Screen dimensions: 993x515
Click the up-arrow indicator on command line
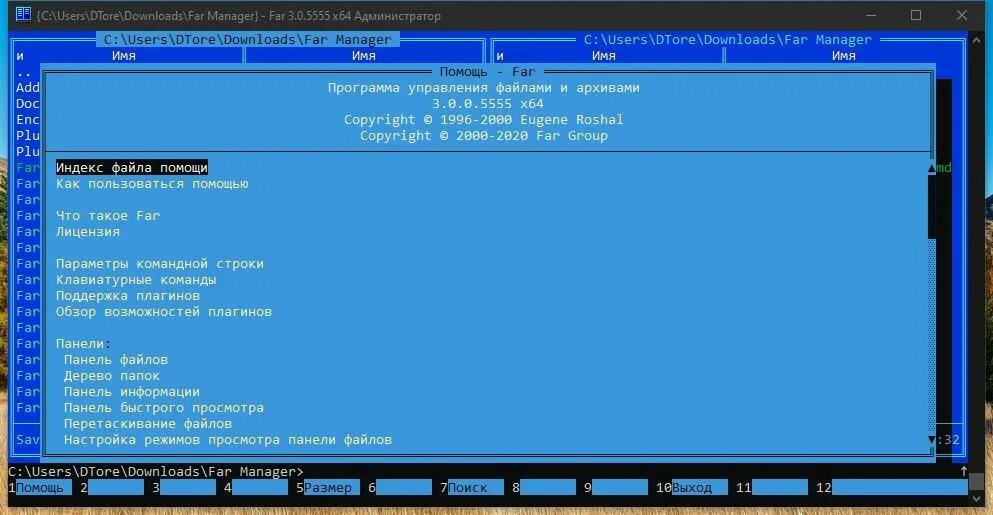(x=964, y=471)
